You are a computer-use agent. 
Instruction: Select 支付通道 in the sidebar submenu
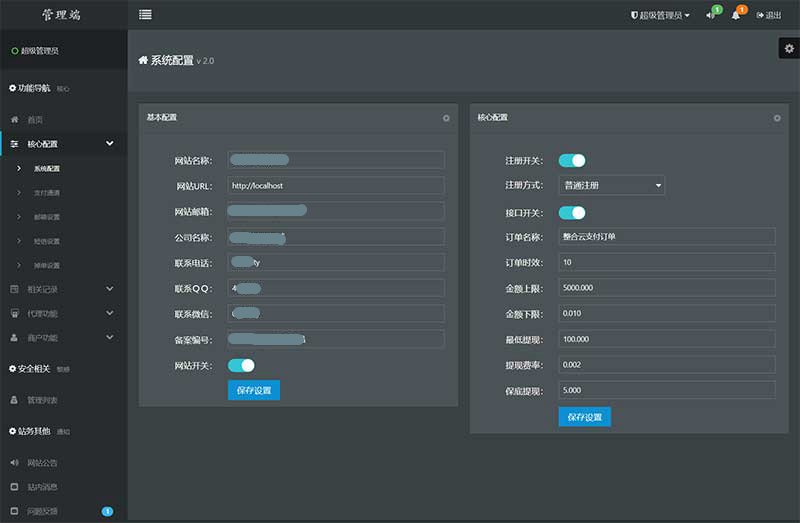(x=47, y=192)
